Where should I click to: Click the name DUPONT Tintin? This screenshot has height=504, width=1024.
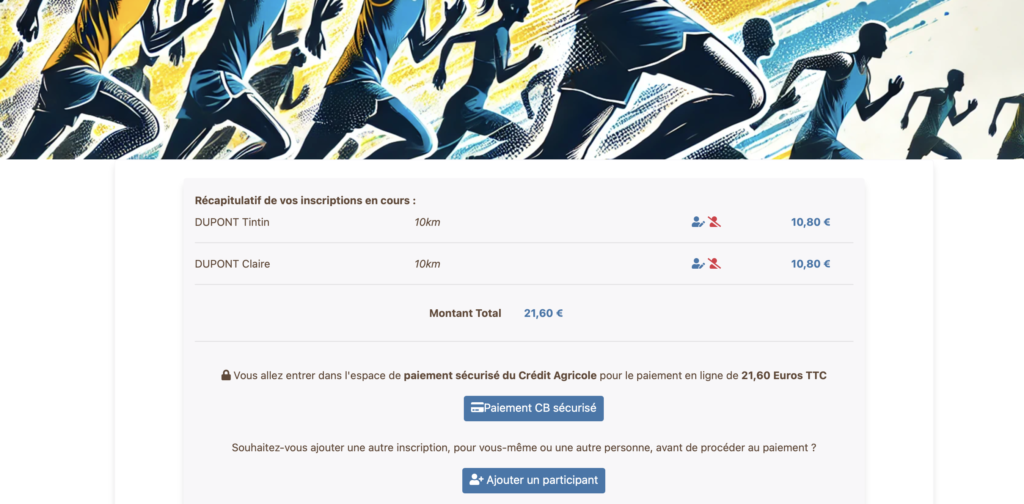point(232,222)
